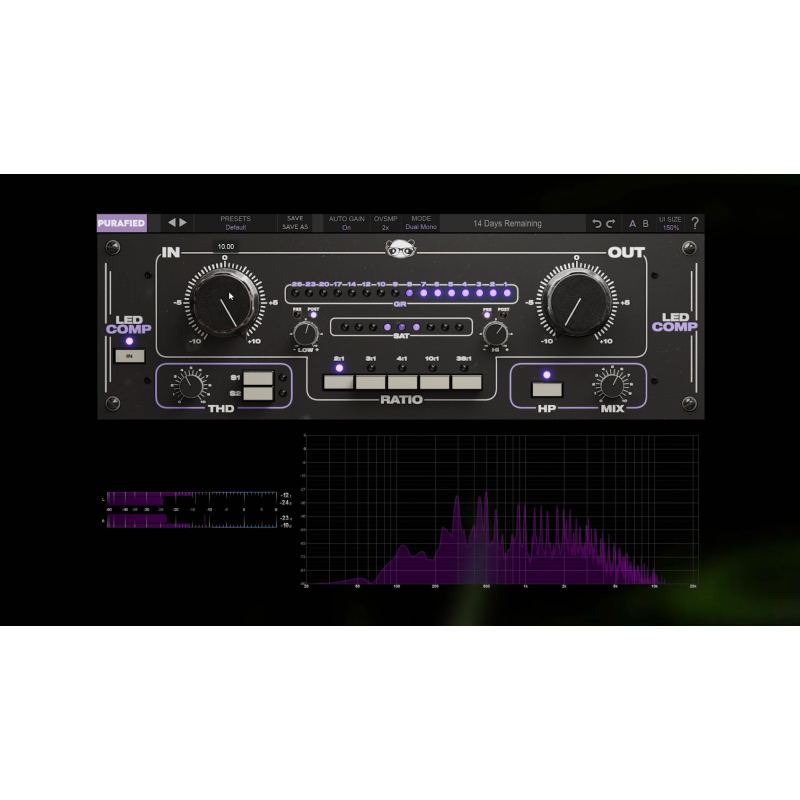Viewport: 800px width, 800px height.
Task: Toggle the S2 THD button
Action: pos(258,393)
